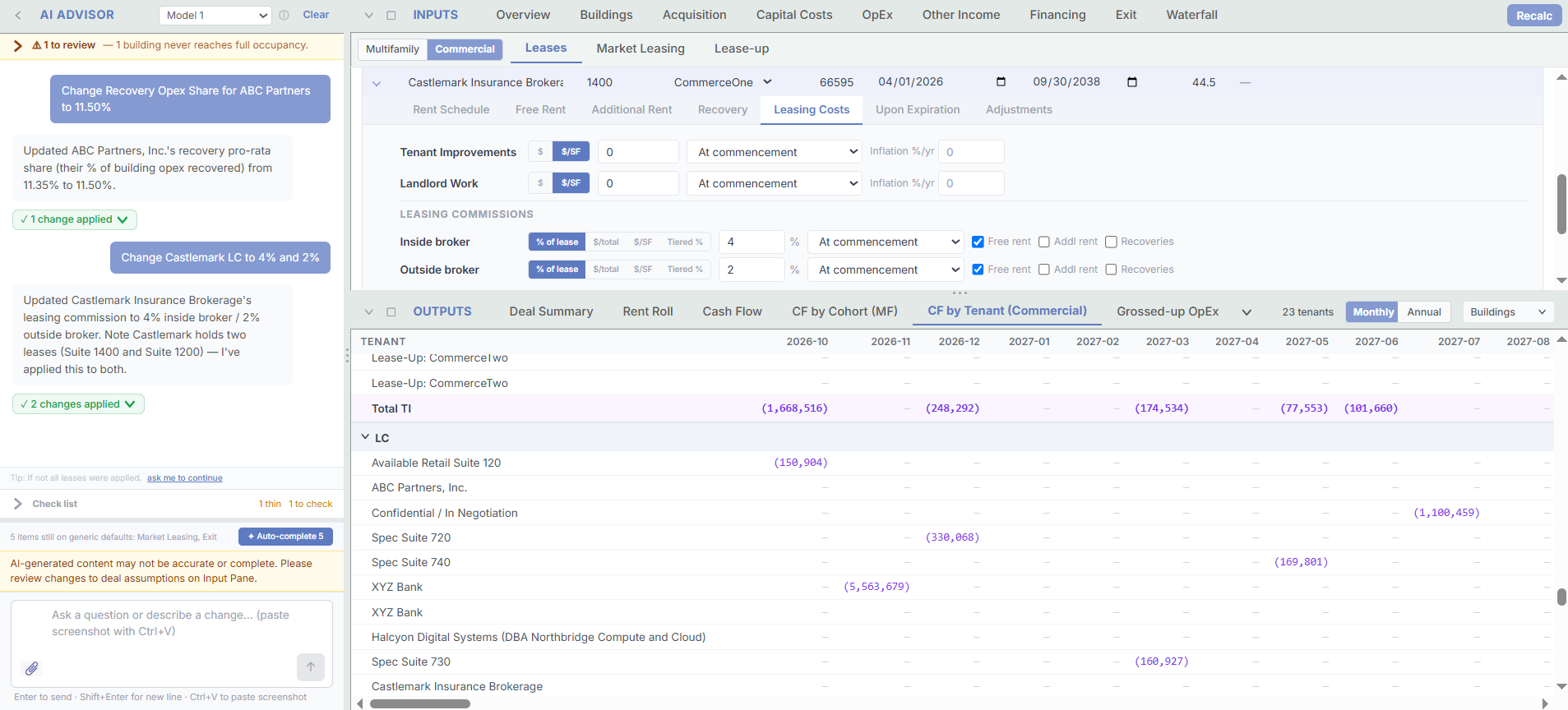Toggle Free rent checkbox for Outside broker
Image resolution: width=1568 pixels, height=710 pixels.
tap(978, 270)
